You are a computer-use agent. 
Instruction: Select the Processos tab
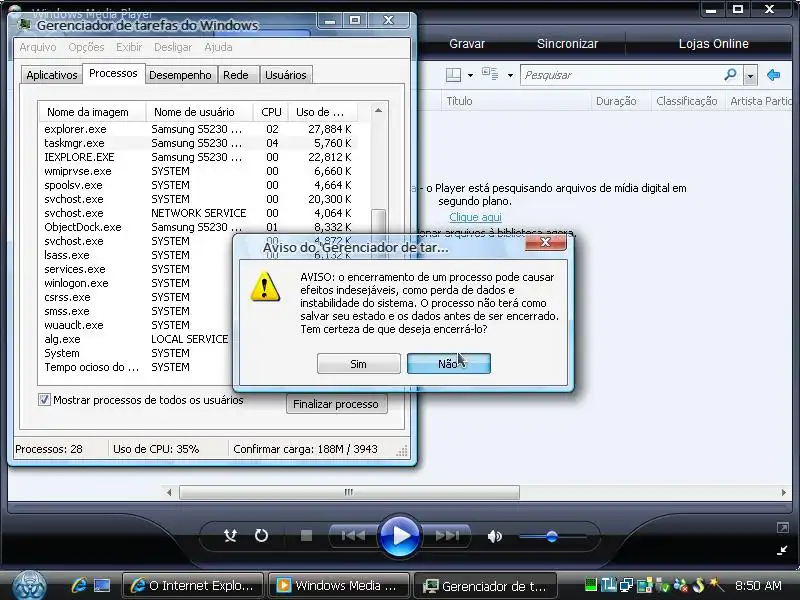[x=113, y=73]
